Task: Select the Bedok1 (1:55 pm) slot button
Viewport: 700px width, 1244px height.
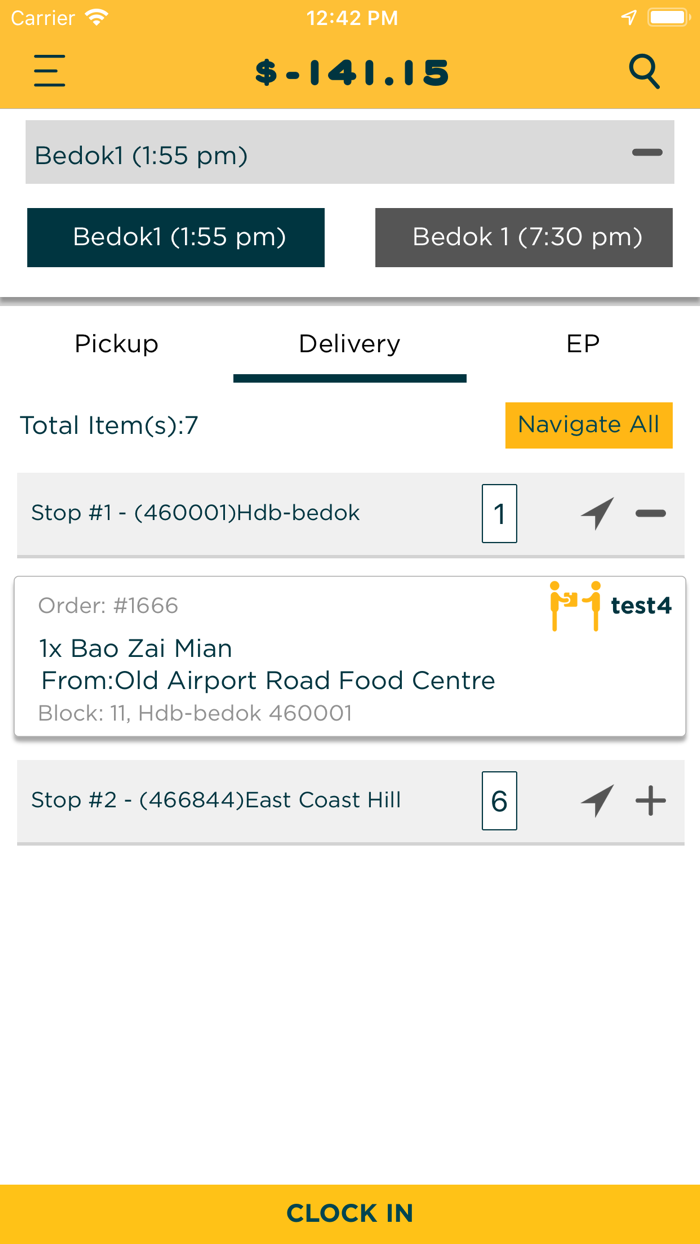Action: tap(176, 238)
